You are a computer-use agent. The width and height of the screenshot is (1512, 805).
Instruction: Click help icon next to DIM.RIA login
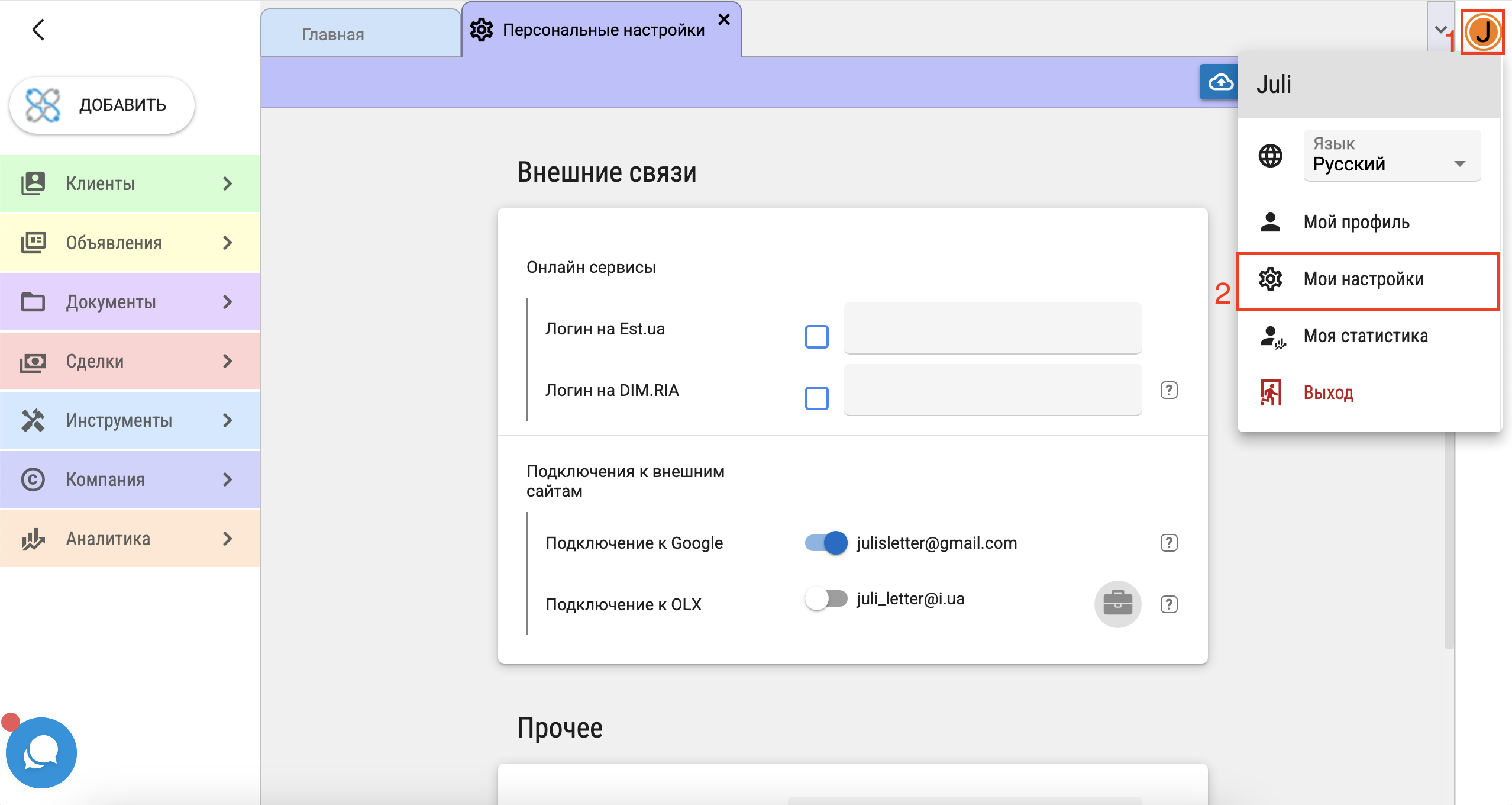click(x=1168, y=390)
